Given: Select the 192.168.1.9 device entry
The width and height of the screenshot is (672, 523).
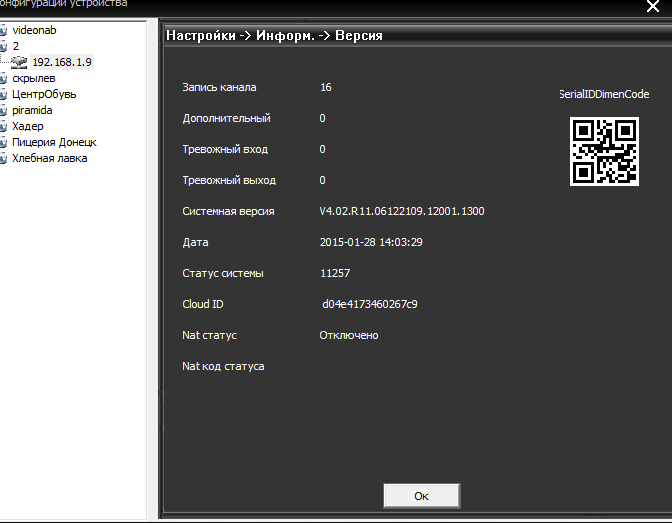Looking at the screenshot, I should pyautogui.click(x=60, y=62).
